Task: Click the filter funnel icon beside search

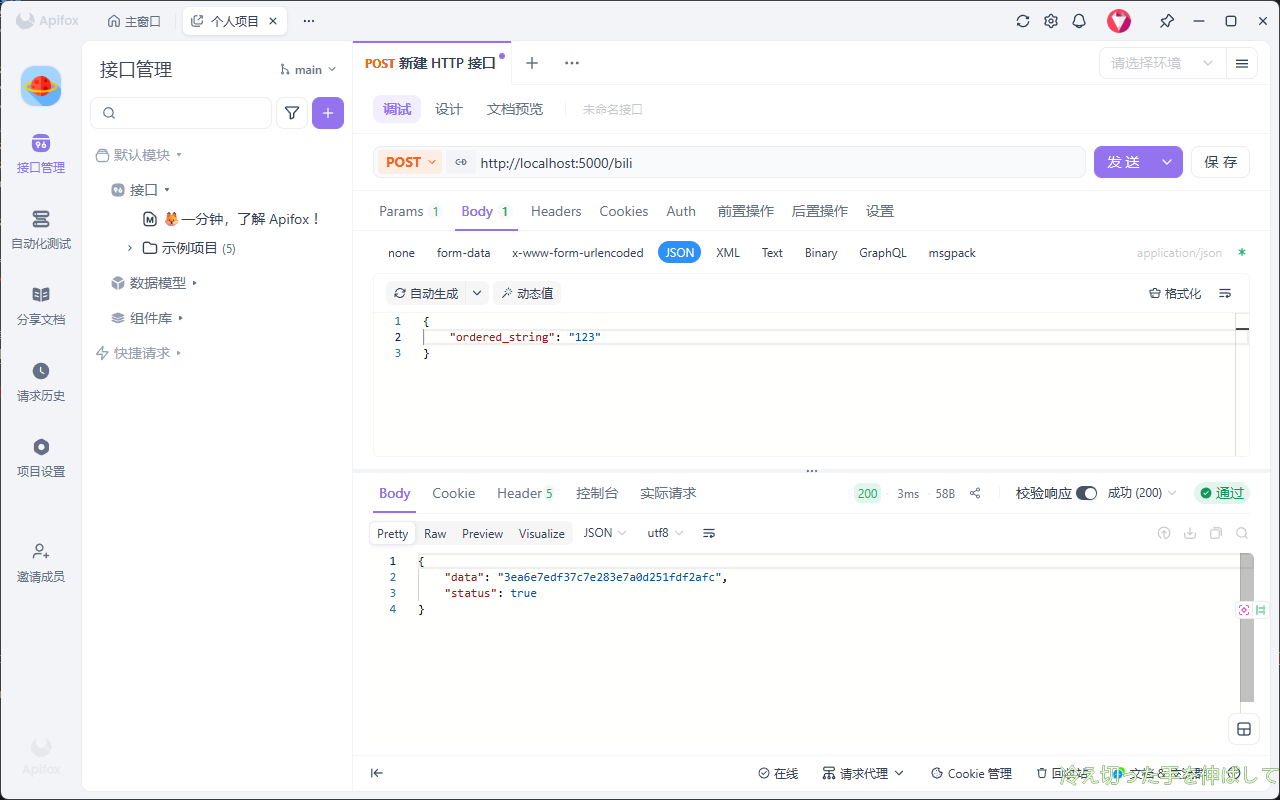Action: pyautogui.click(x=291, y=113)
